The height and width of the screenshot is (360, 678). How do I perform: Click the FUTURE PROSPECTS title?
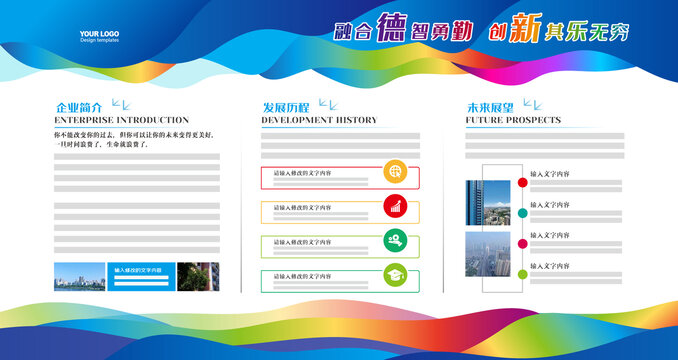click(513, 120)
